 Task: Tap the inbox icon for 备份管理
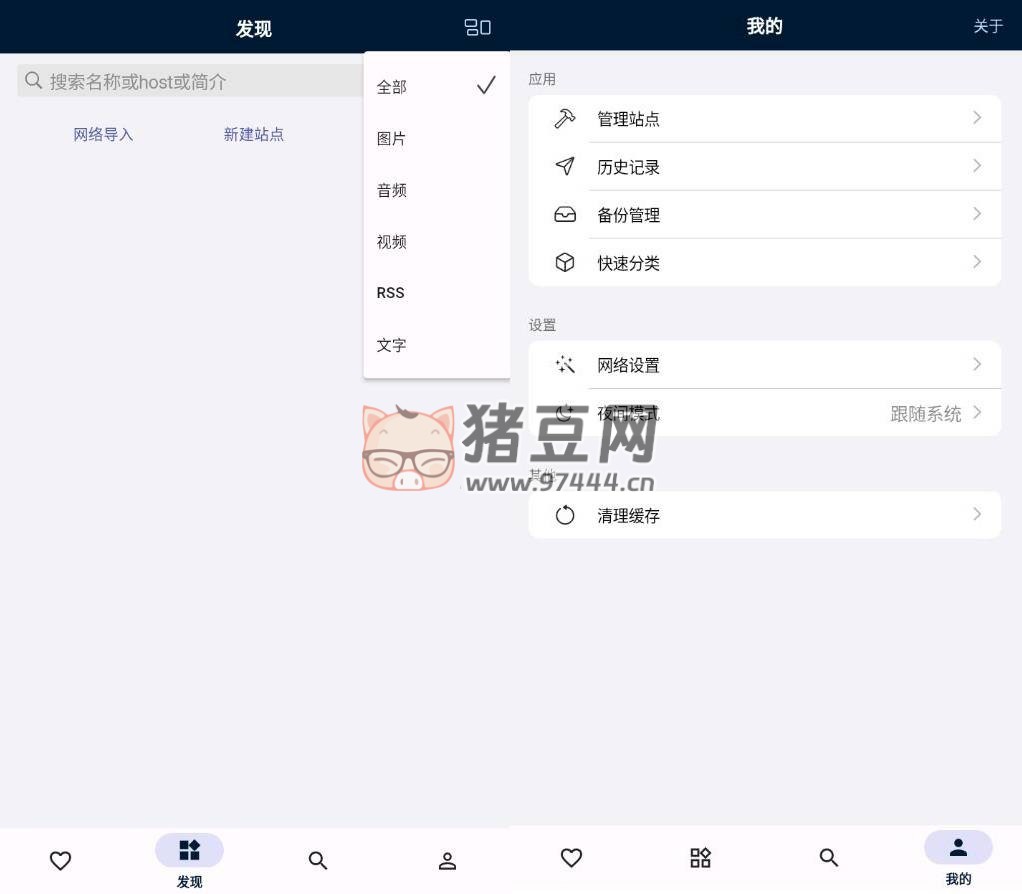565,215
